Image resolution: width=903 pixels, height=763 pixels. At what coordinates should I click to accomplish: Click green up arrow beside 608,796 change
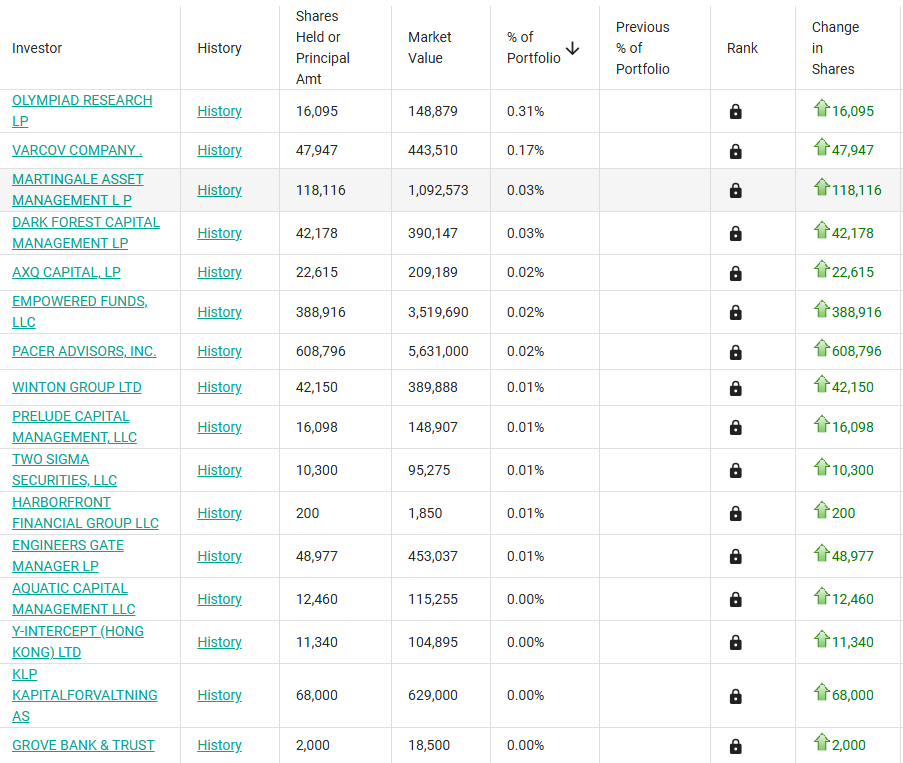pyautogui.click(x=822, y=348)
